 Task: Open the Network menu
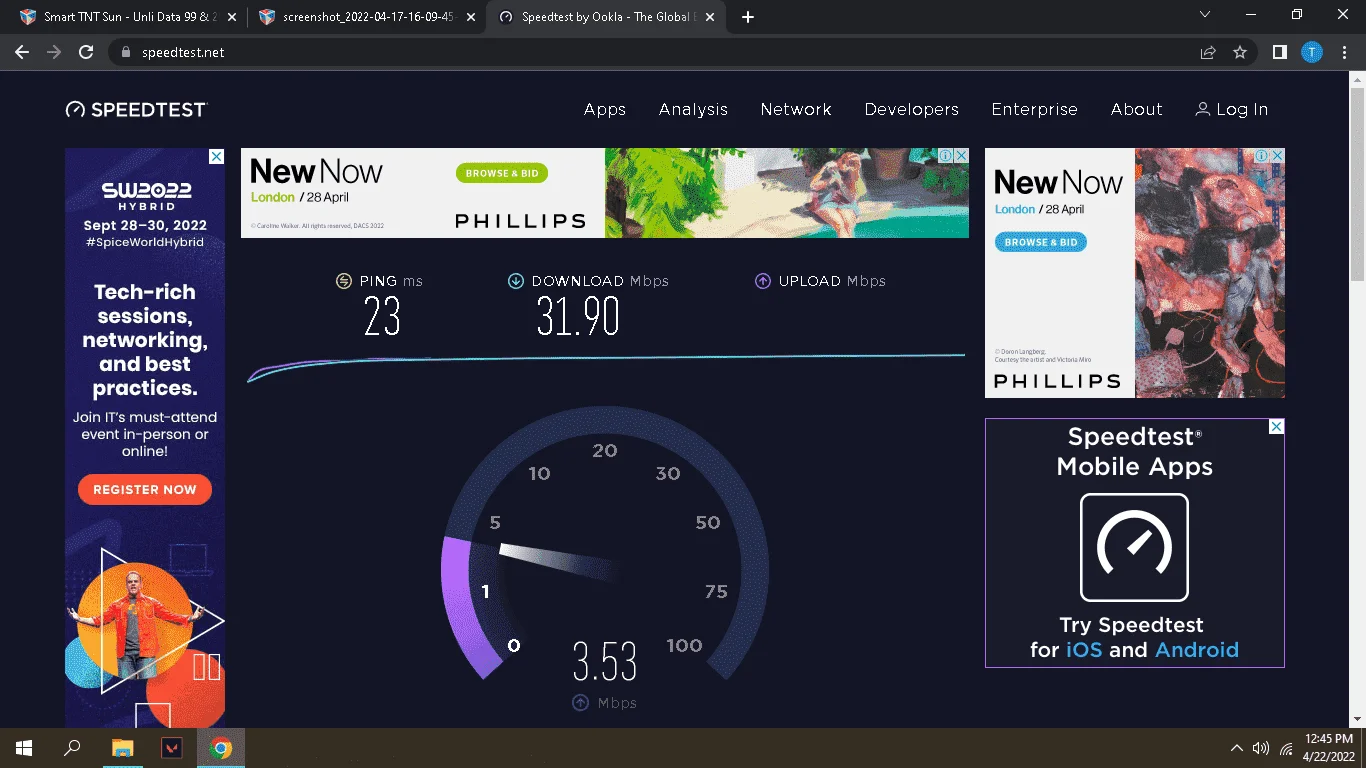pyautogui.click(x=796, y=109)
